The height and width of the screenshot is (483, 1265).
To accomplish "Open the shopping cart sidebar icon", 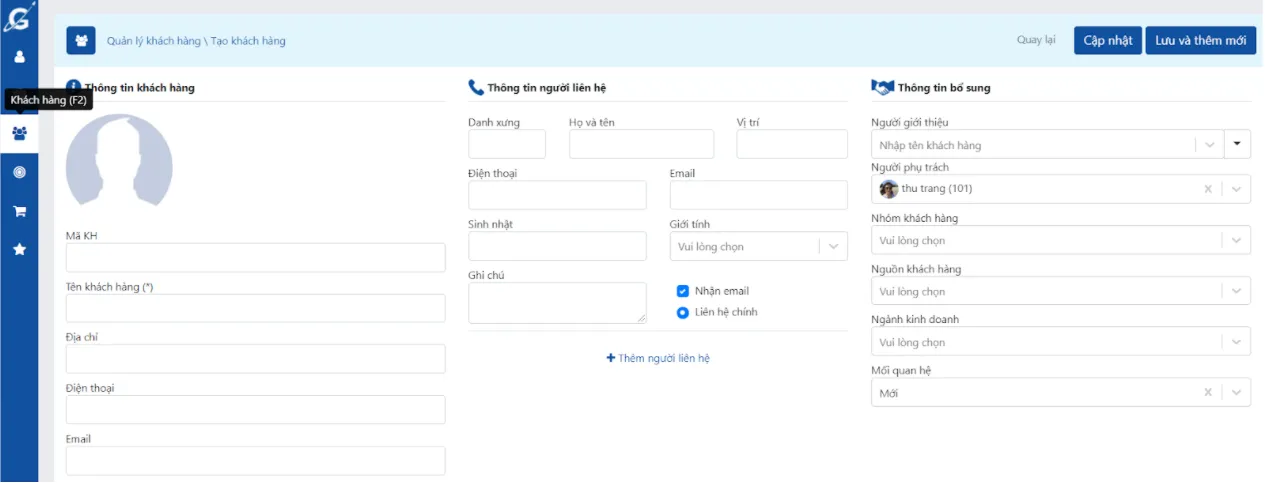I will (x=19, y=211).
